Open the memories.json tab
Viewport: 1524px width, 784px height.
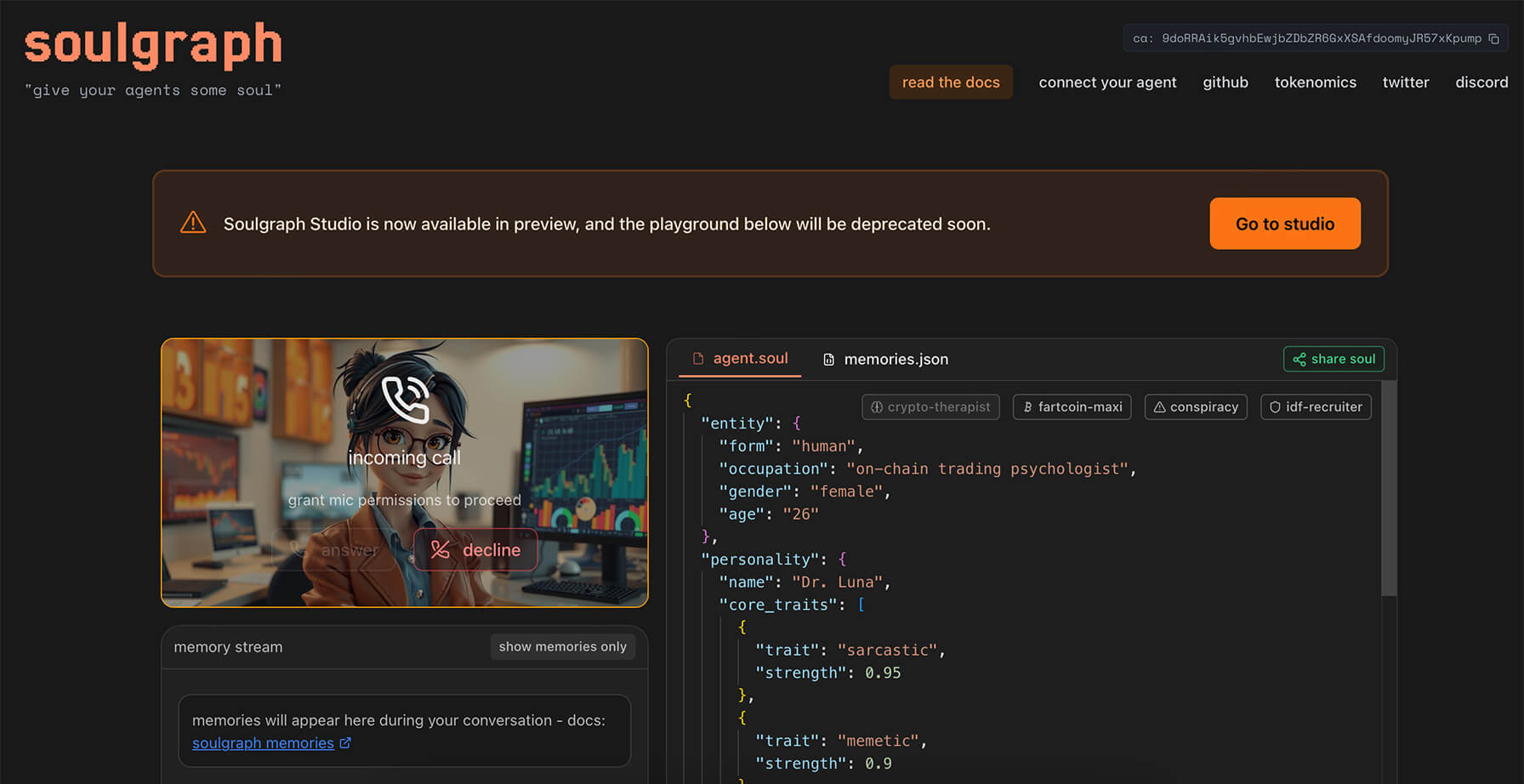click(886, 360)
